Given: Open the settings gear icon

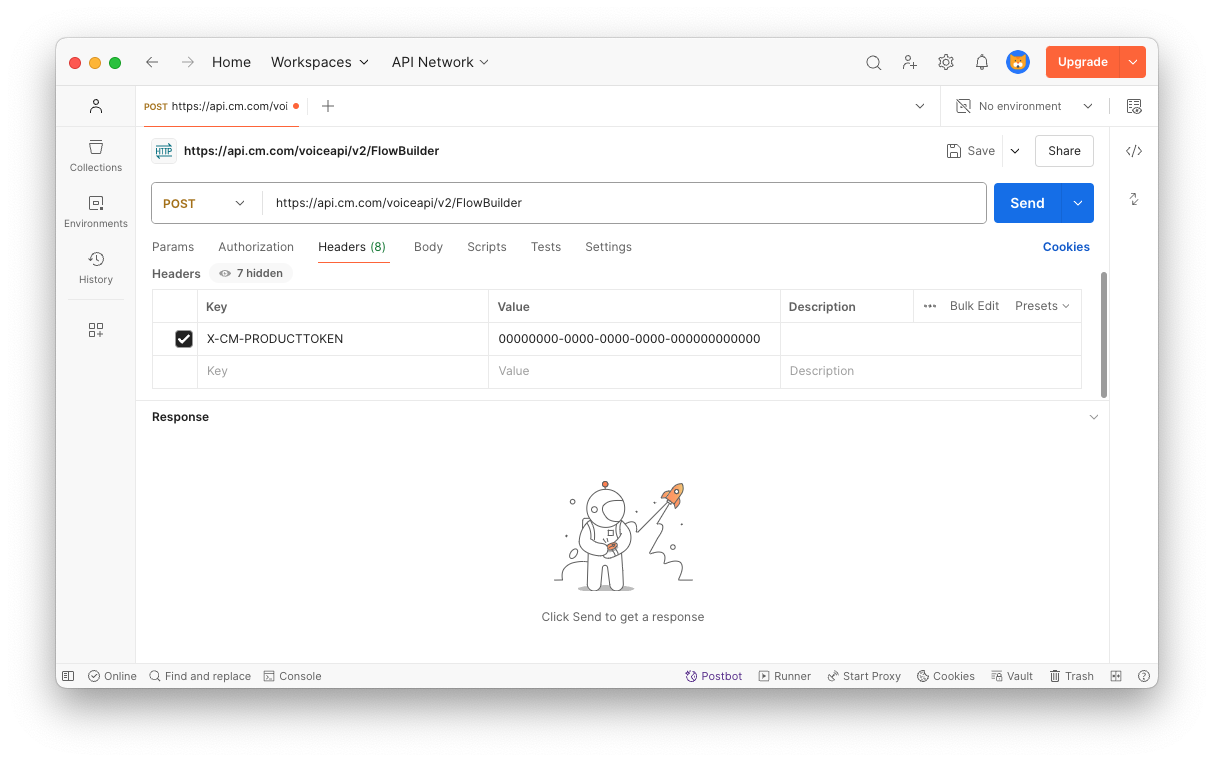Looking at the screenshot, I should pyautogui.click(x=945, y=62).
